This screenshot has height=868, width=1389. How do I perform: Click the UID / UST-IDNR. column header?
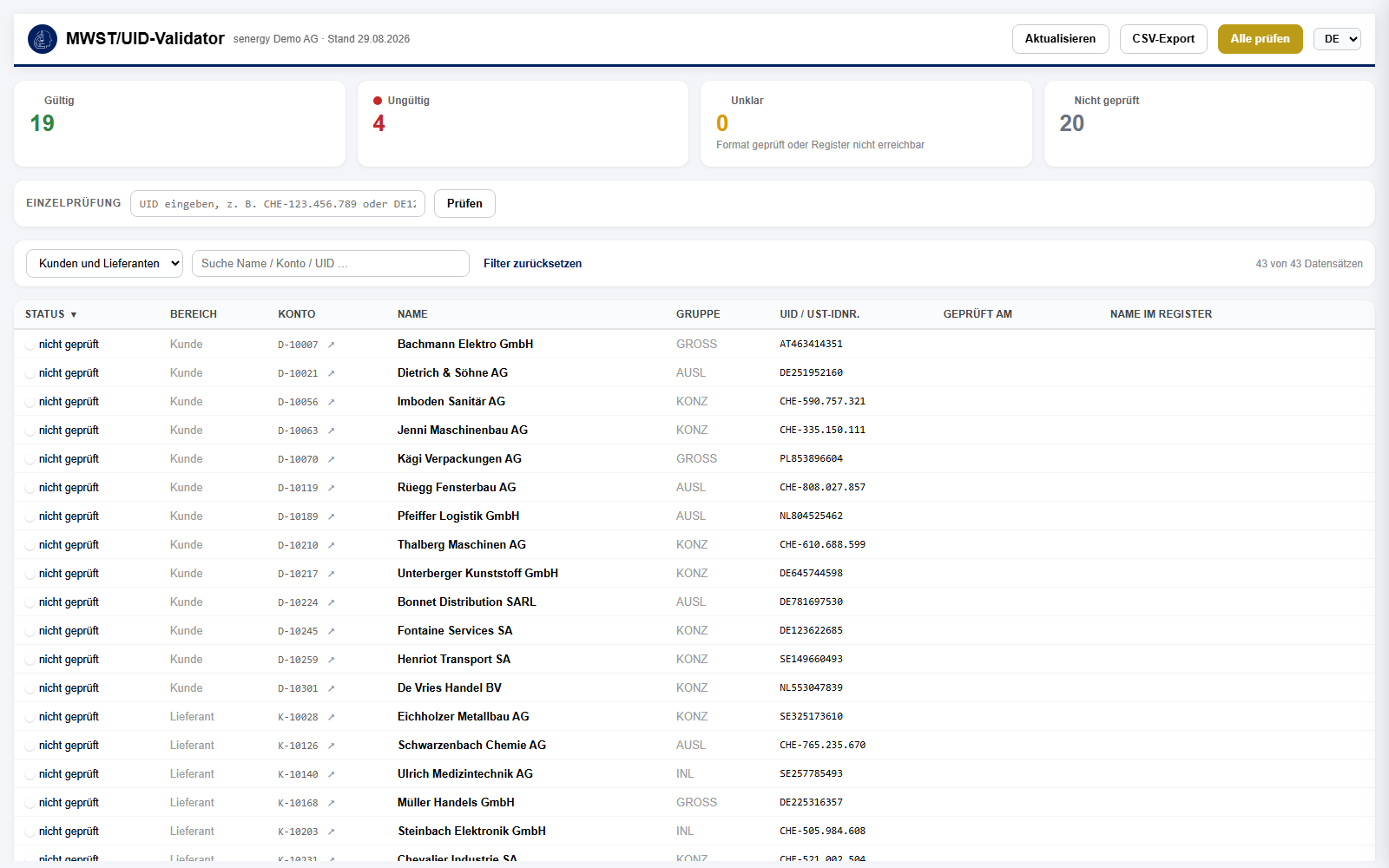point(820,314)
